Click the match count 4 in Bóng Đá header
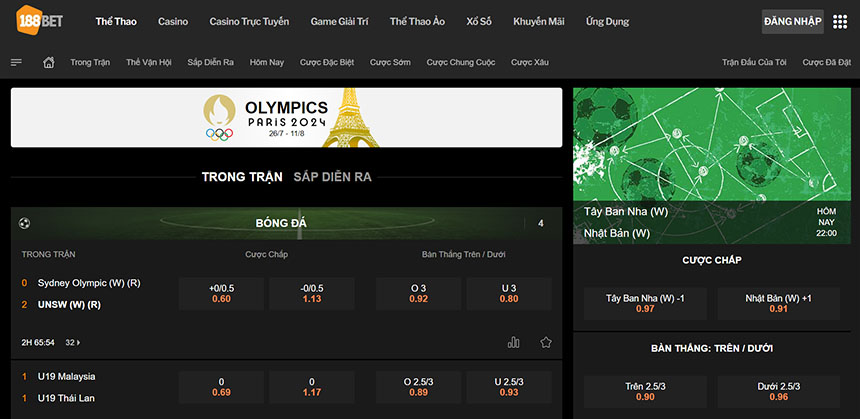860x419 pixels. (541, 223)
